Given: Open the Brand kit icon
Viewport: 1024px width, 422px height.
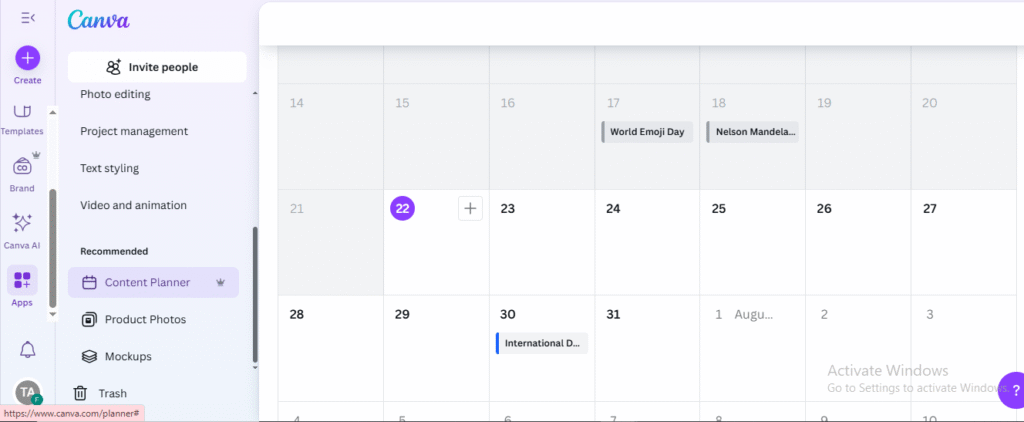Looking at the screenshot, I should tap(23, 172).
